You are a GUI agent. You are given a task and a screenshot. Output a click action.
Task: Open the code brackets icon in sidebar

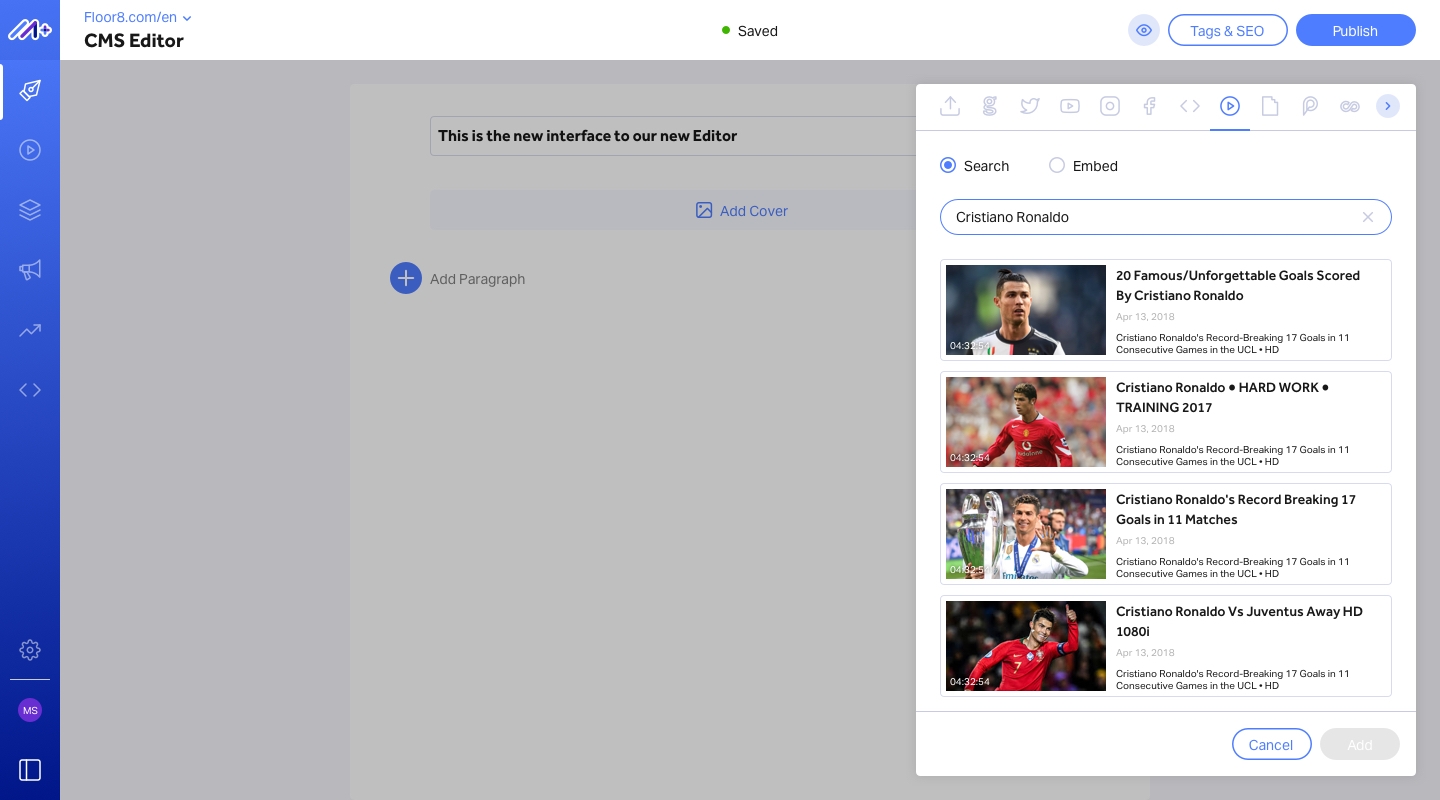click(30, 390)
